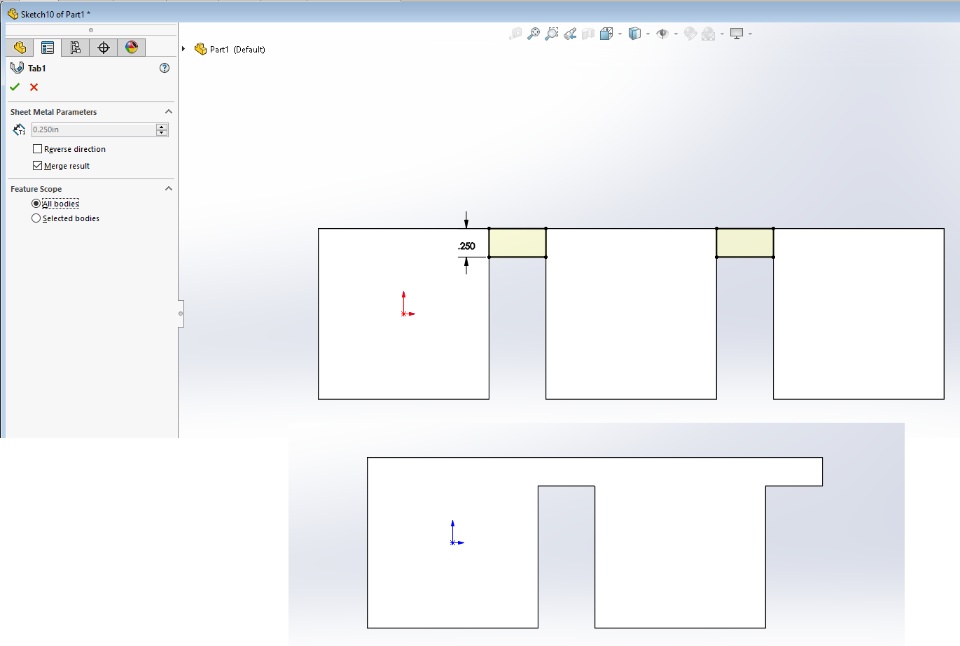Click the Apply Scene icon
960x646 pixels.
pyautogui.click(x=708, y=34)
